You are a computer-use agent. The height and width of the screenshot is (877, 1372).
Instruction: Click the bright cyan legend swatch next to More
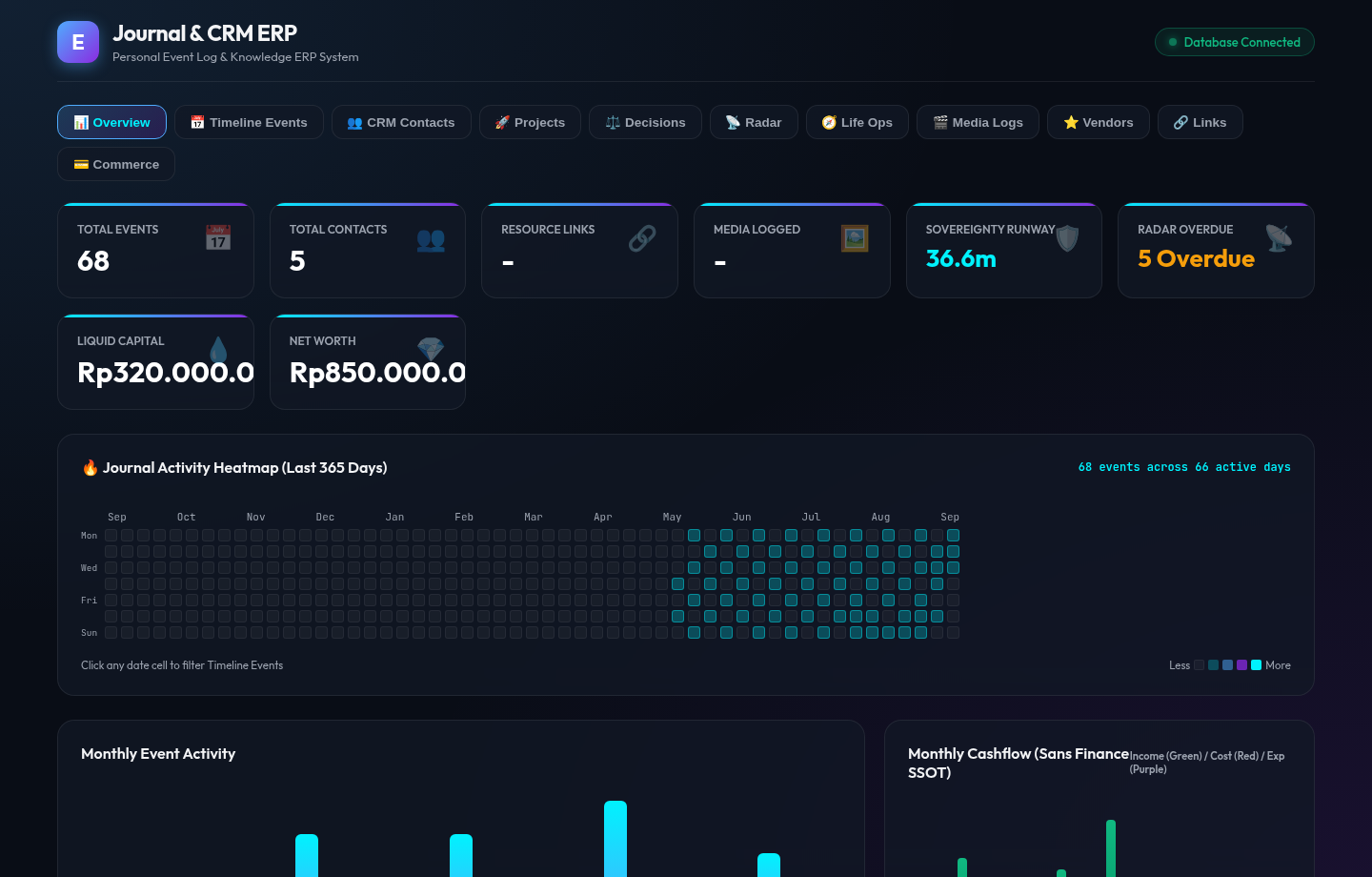click(1257, 665)
